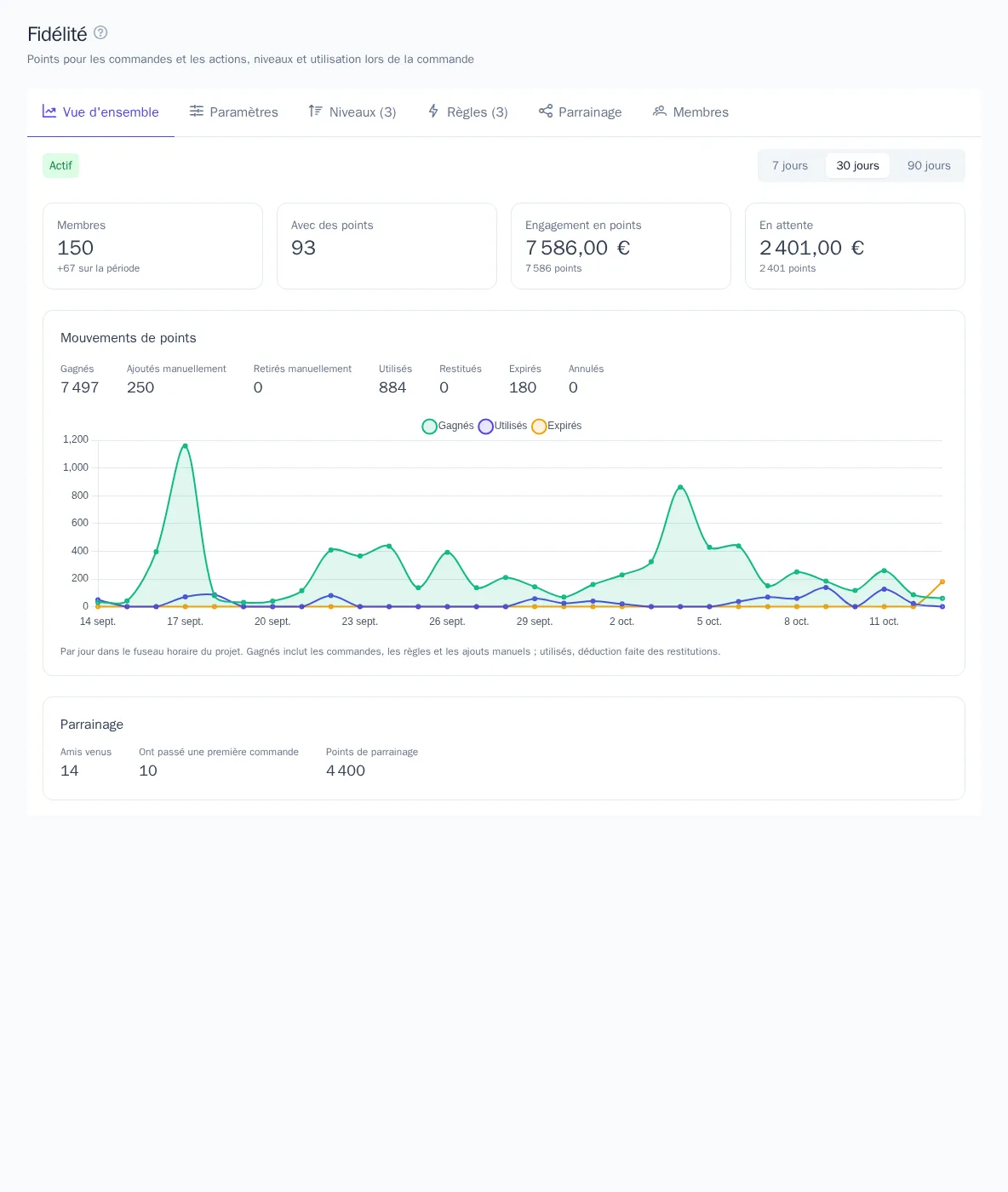Click the 'Ont passé une première commande' value 10
This screenshot has width=1008, height=1192.
click(148, 771)
